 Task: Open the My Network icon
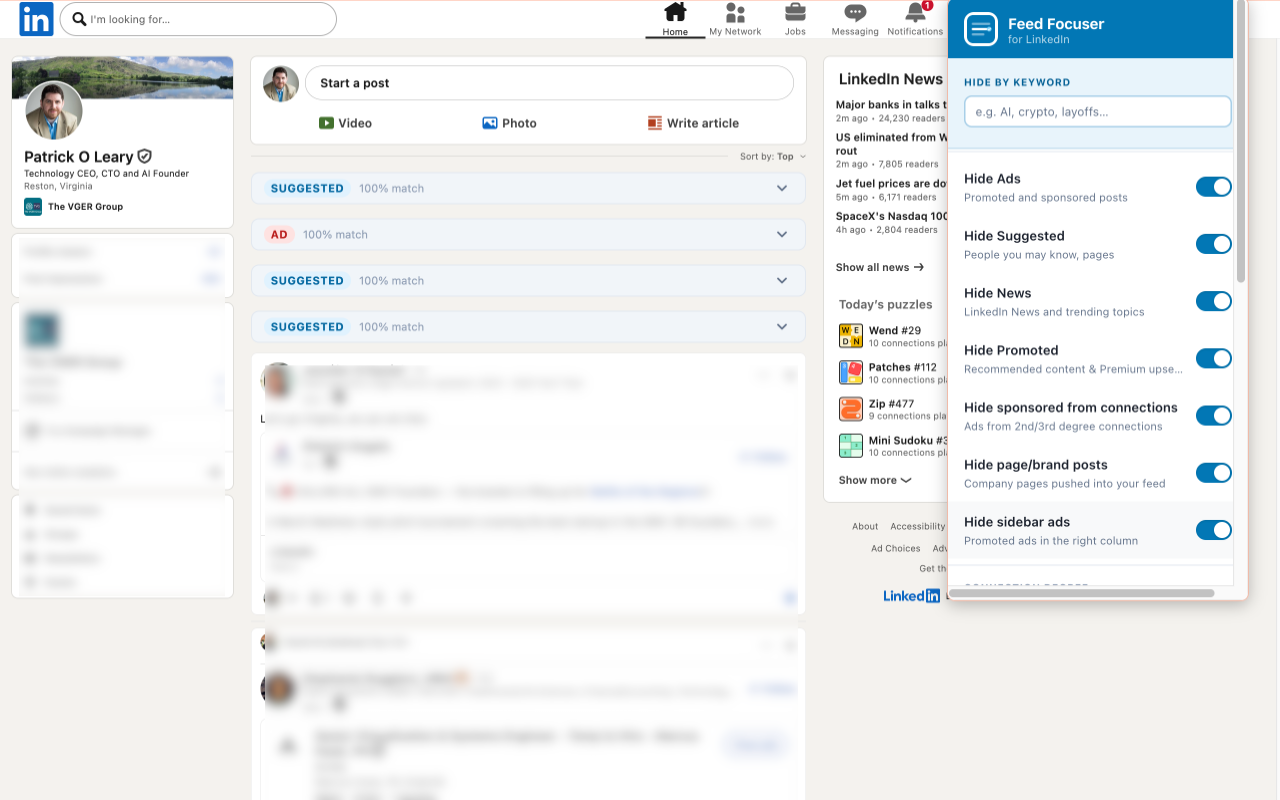[735, 13]
